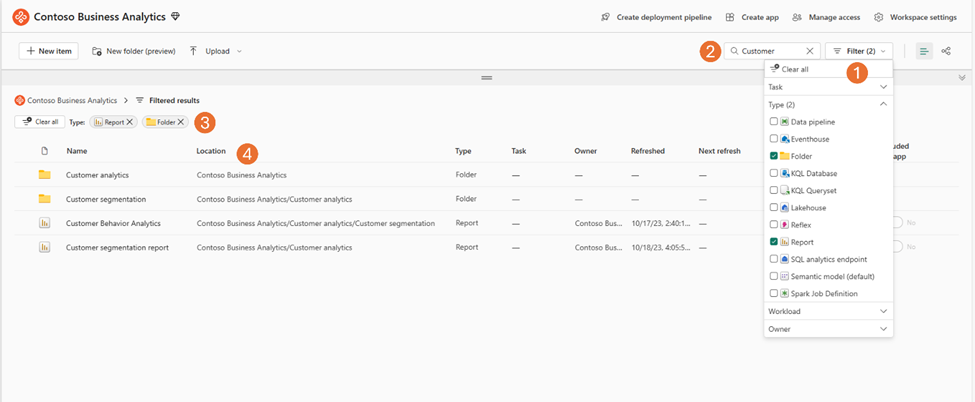Click the Contoso workspace logo icon

coord(21,17)
